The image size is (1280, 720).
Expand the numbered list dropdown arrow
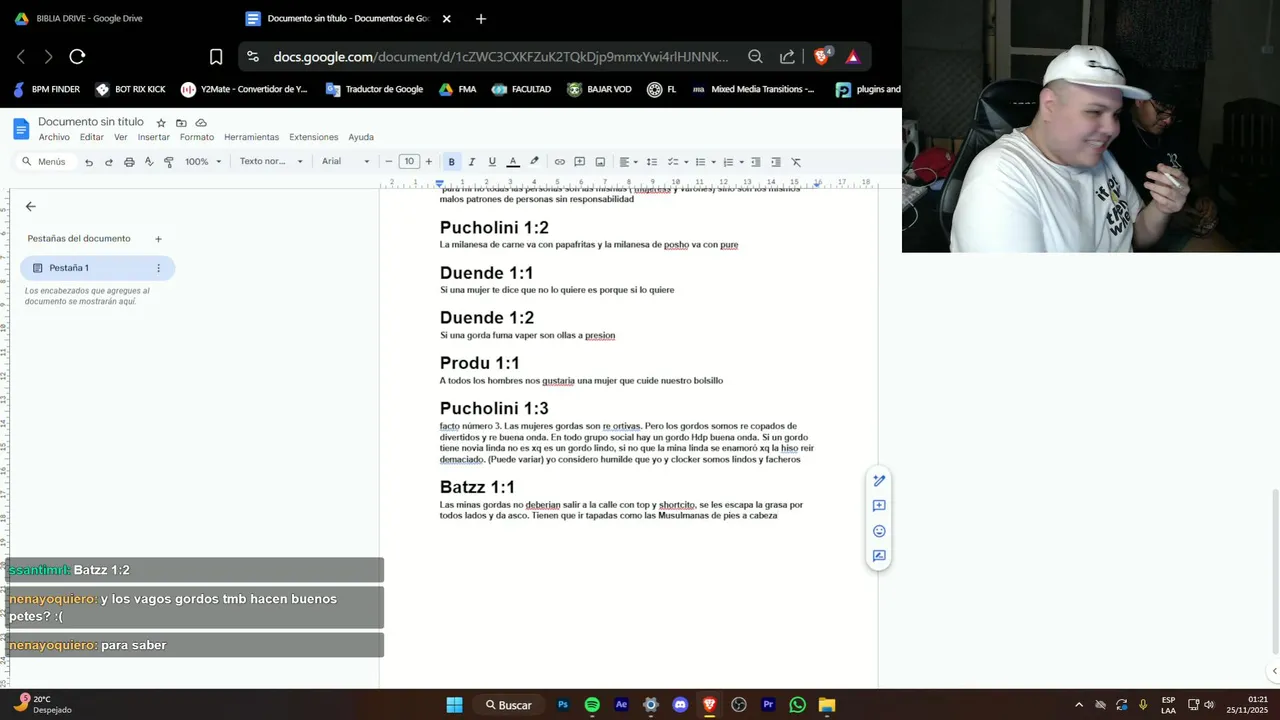coord(741,162)
